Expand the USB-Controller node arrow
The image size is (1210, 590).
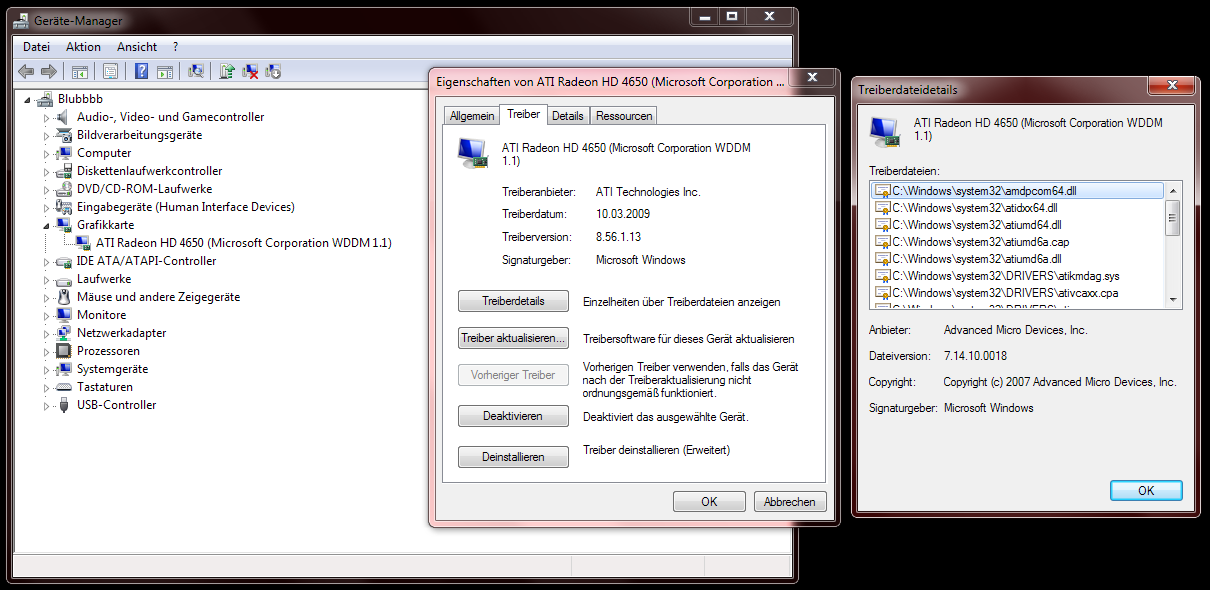point(45,405)
